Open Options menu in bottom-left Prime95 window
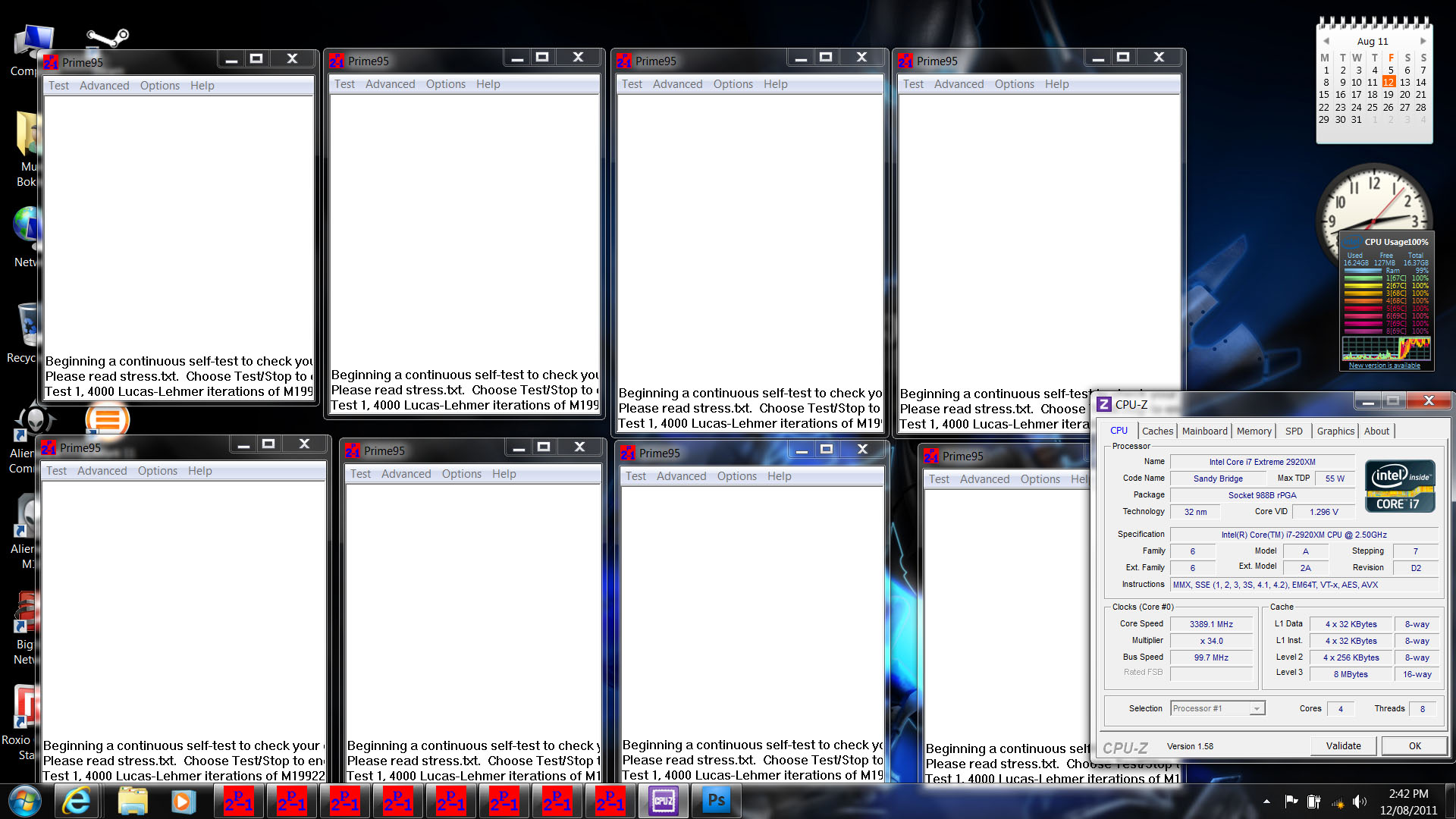The width and height of the screenshot is (1456, 819). (157, 471)
